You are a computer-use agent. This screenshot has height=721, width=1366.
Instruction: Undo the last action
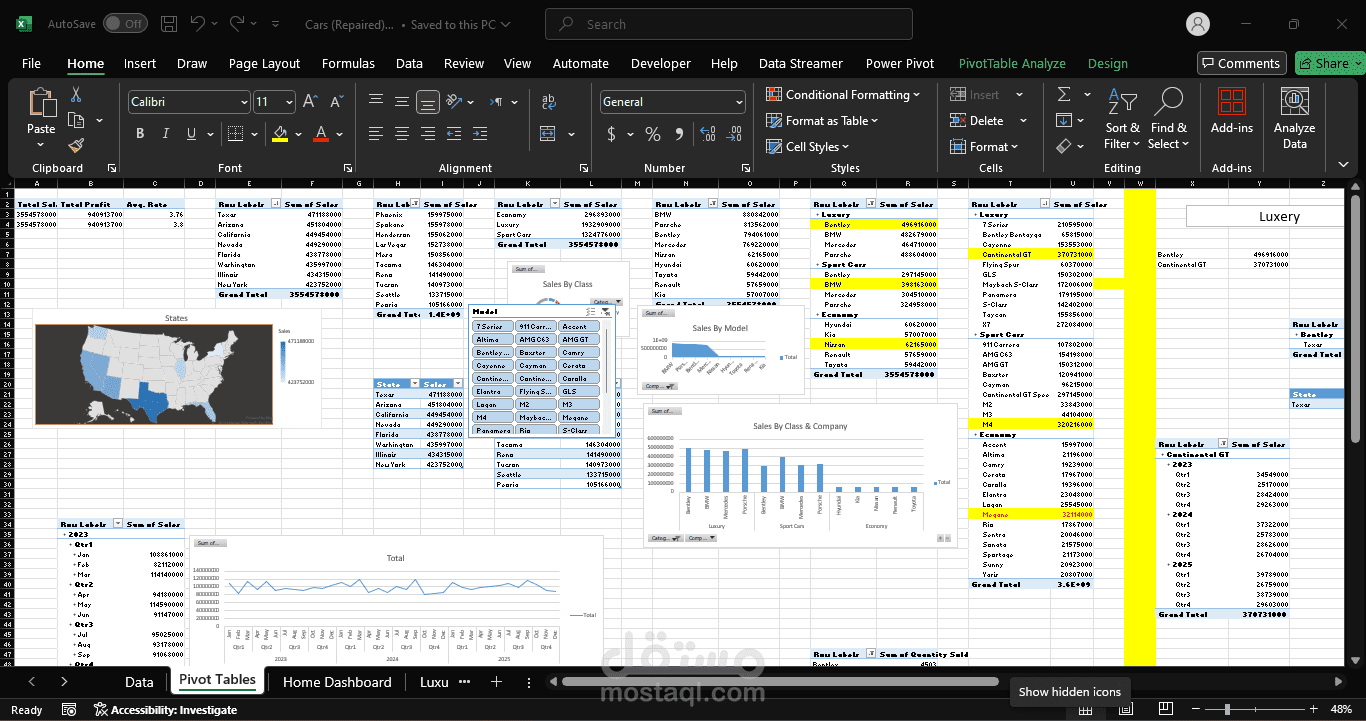click(x=198, y=24)
